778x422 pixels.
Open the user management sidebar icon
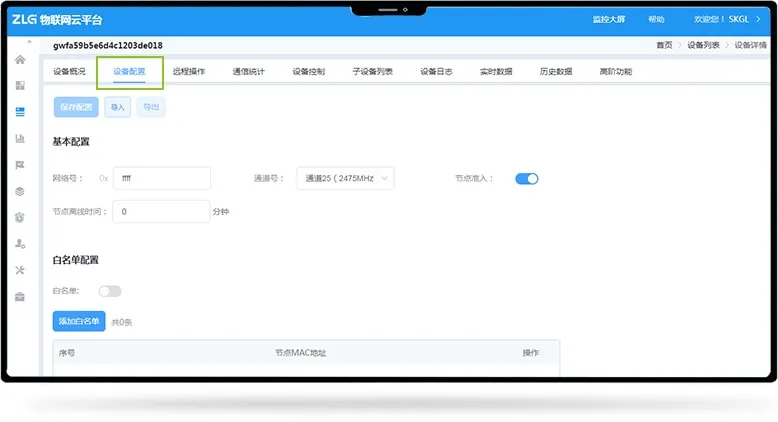click(20, 244)
